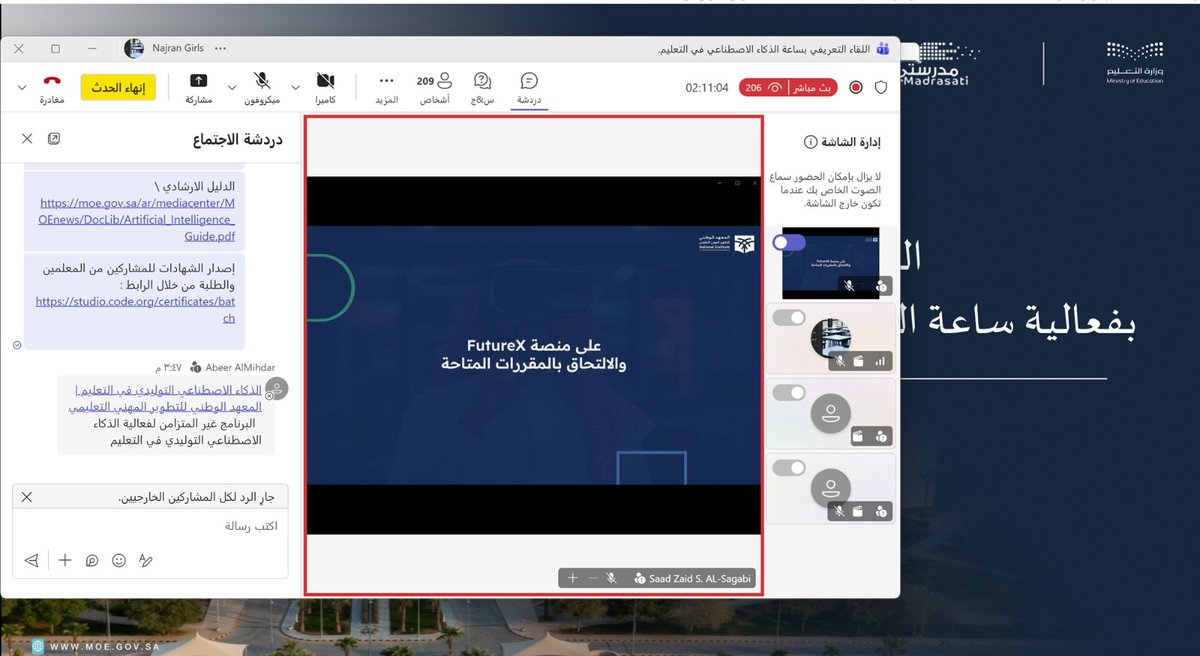The image size is (1200, 656).
Task: Unmute the Microphone (ميكروفون)
Action: click(x=262, y=88)
